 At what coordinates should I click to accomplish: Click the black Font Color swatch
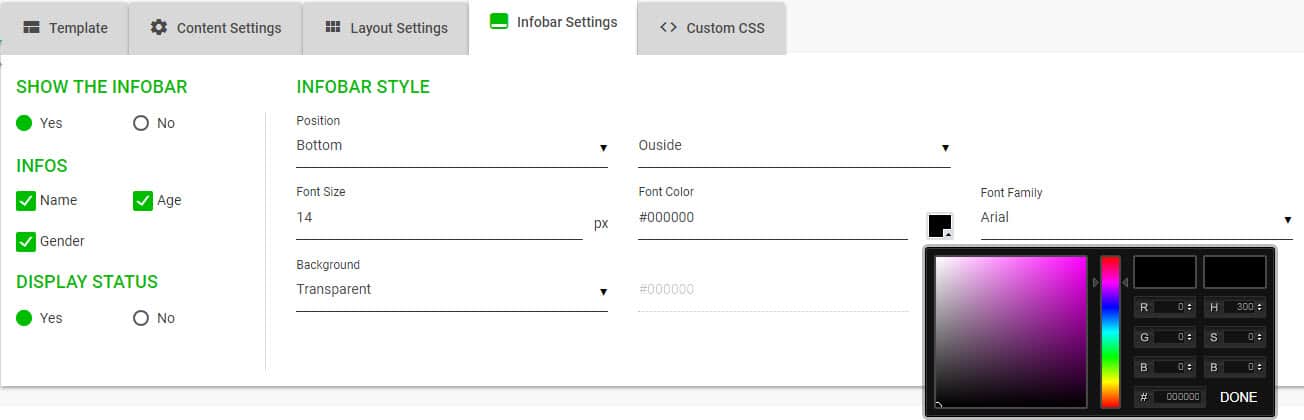tap(940, 226)
